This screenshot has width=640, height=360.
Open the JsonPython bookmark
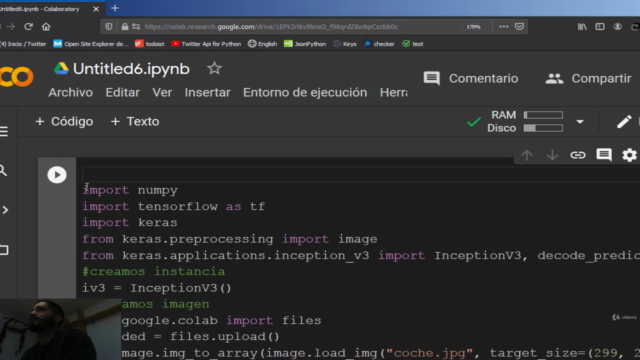click(305, 44)
